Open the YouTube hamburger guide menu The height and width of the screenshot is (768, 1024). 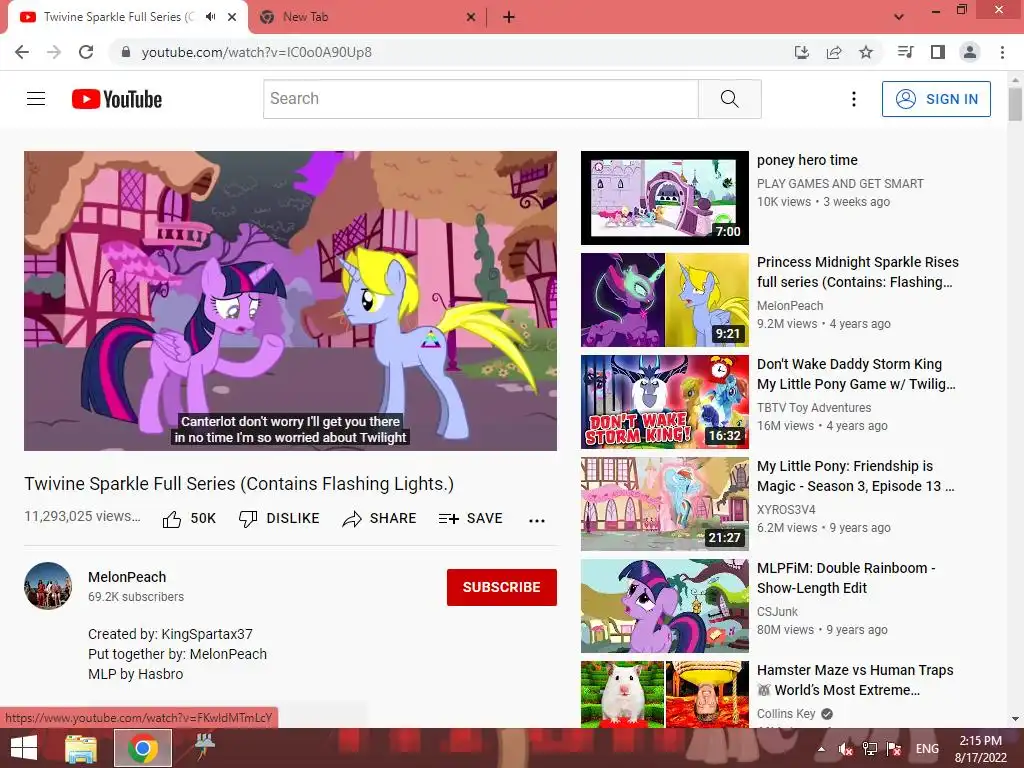click(36, 99)
